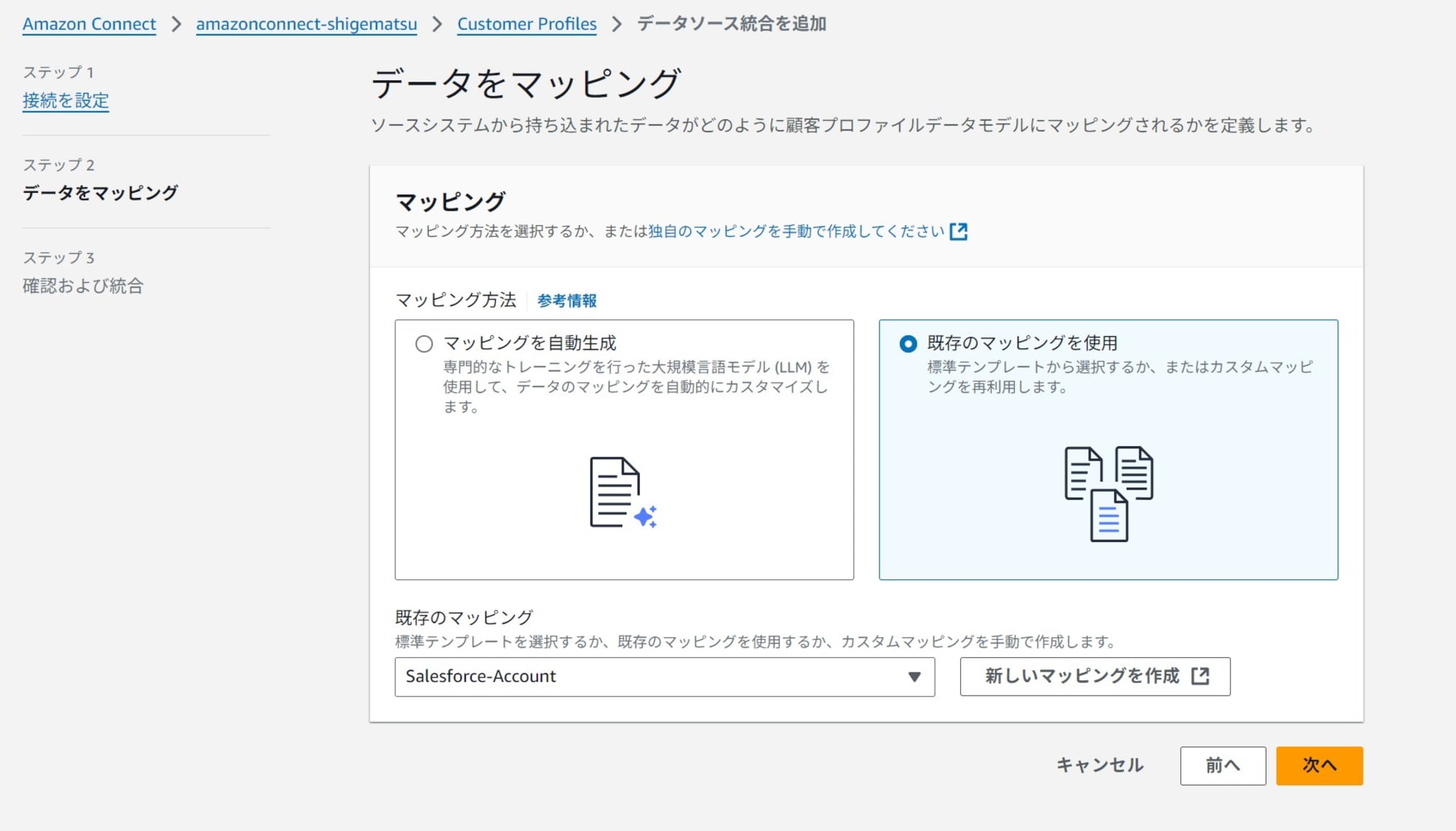
Task: Click 新しいマッピングを作成 button
Action: point(1095,677)
